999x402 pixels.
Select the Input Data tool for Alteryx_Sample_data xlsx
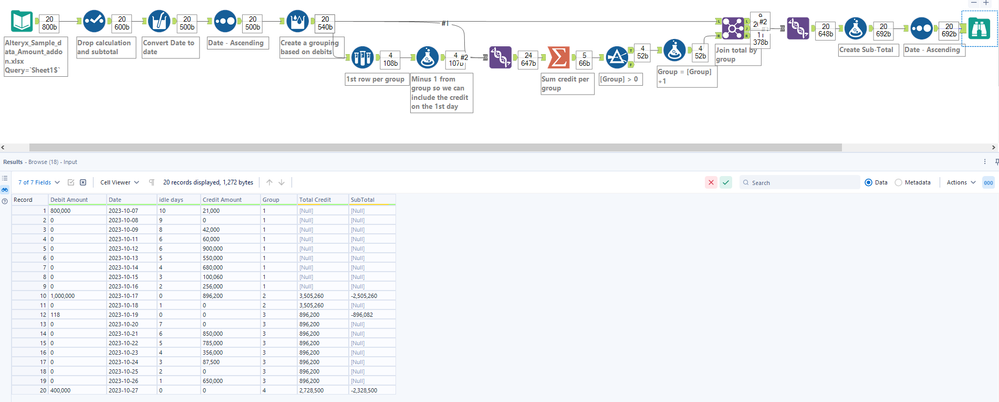point(22,22)
